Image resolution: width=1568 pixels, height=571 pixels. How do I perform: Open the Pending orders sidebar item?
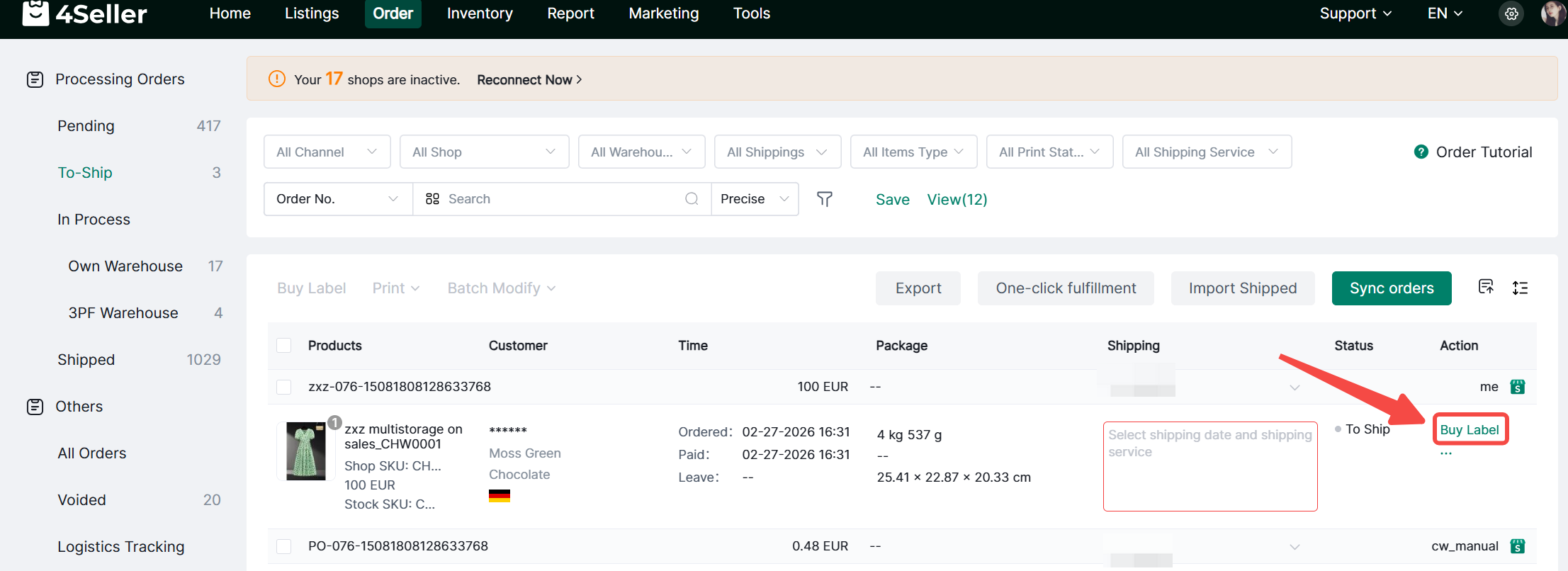click(x=86, y=126)
